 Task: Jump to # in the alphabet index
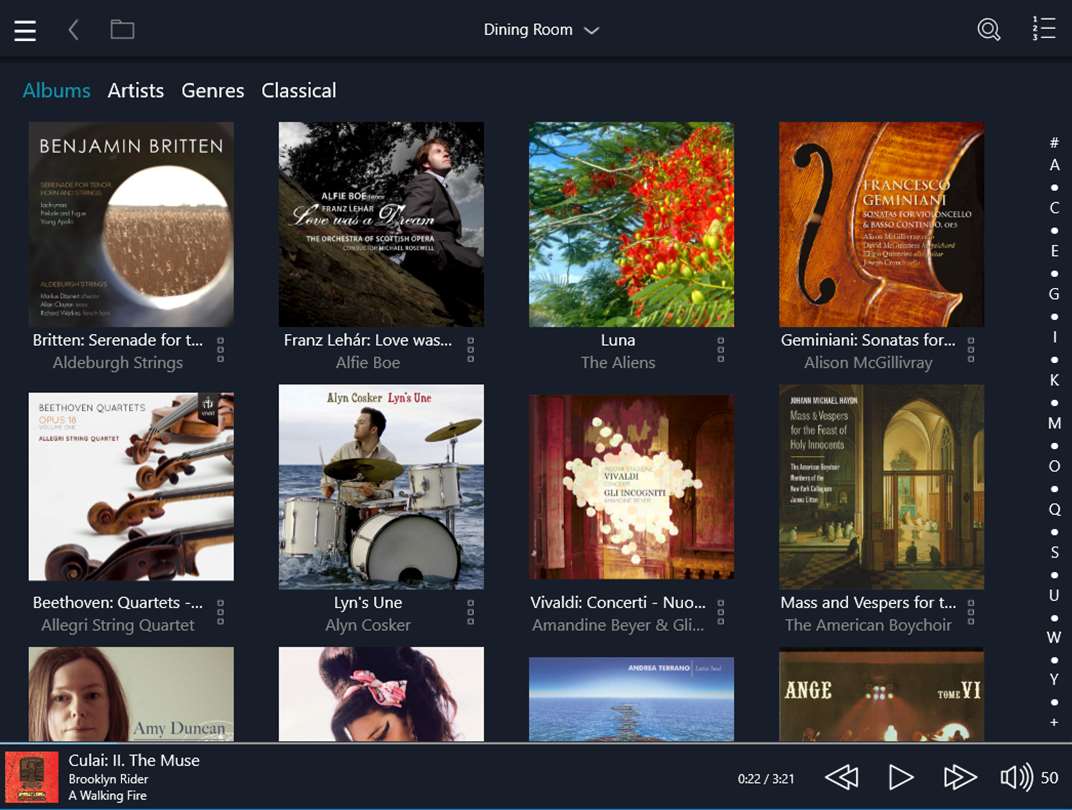tap(1054, 143)
